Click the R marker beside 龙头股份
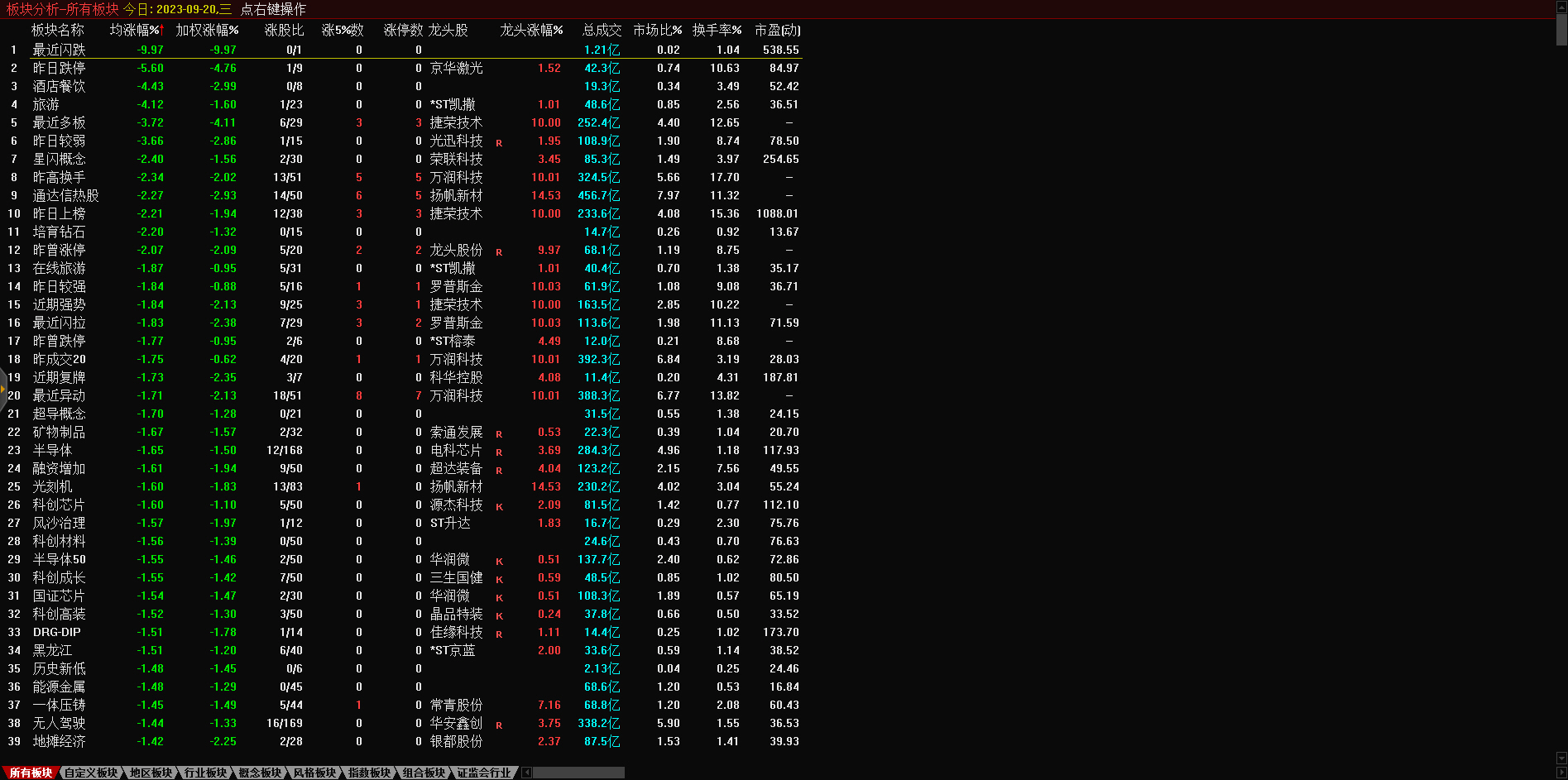The image size is (1568, 780). (x=499, y=252)
